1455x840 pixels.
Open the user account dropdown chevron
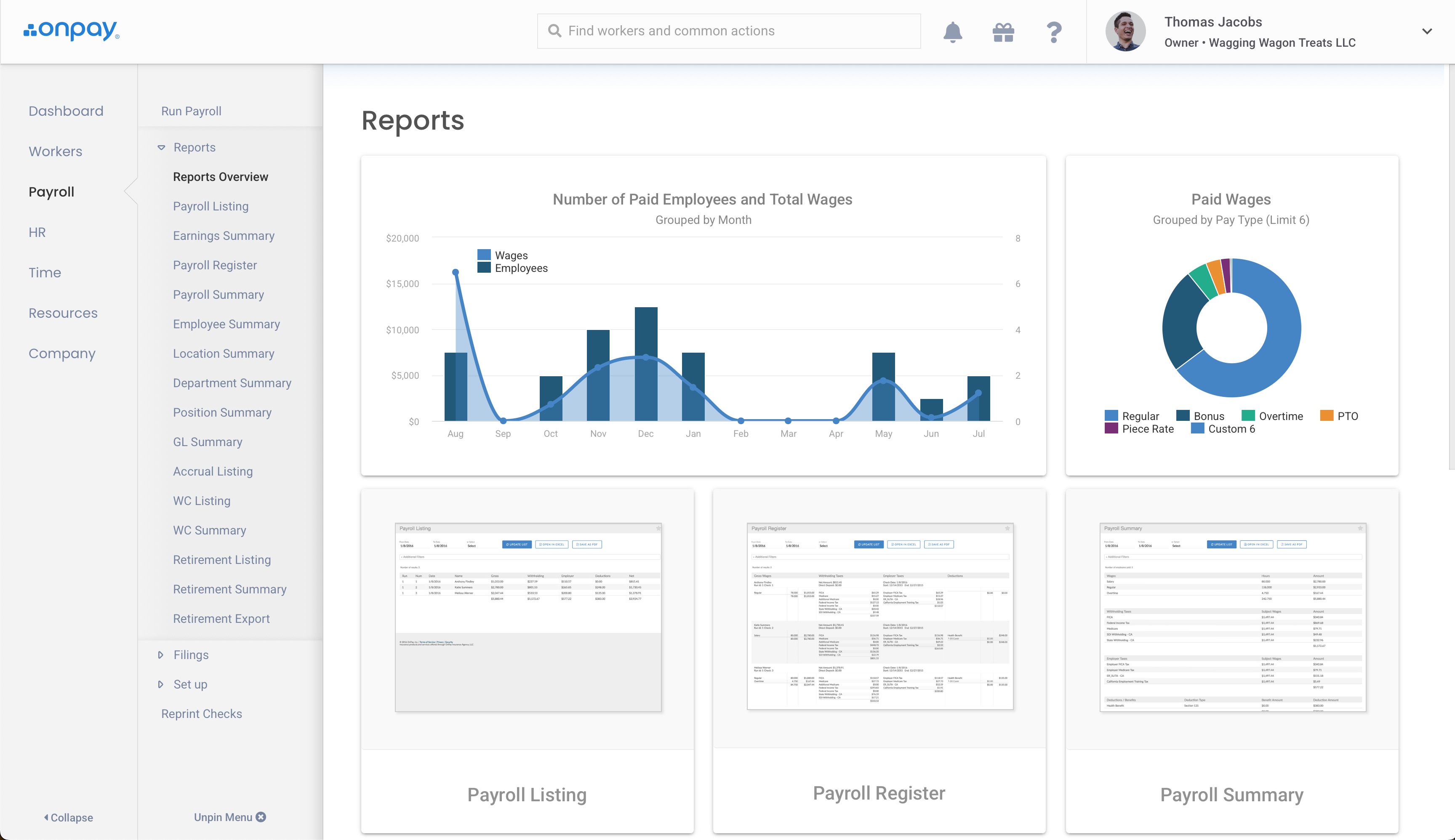coord(1427,32)
